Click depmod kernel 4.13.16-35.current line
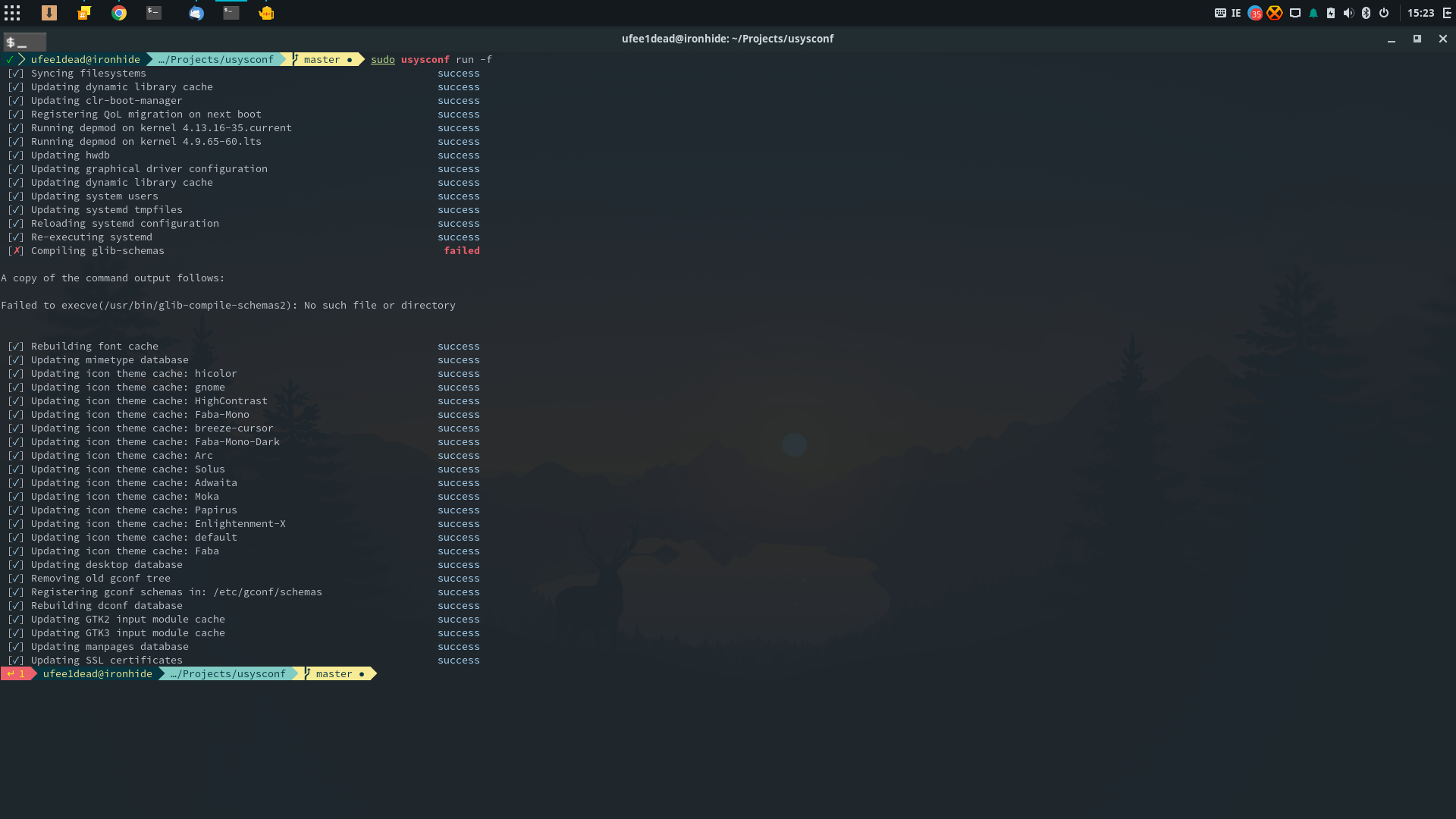1456x819 pixels. 162,127
